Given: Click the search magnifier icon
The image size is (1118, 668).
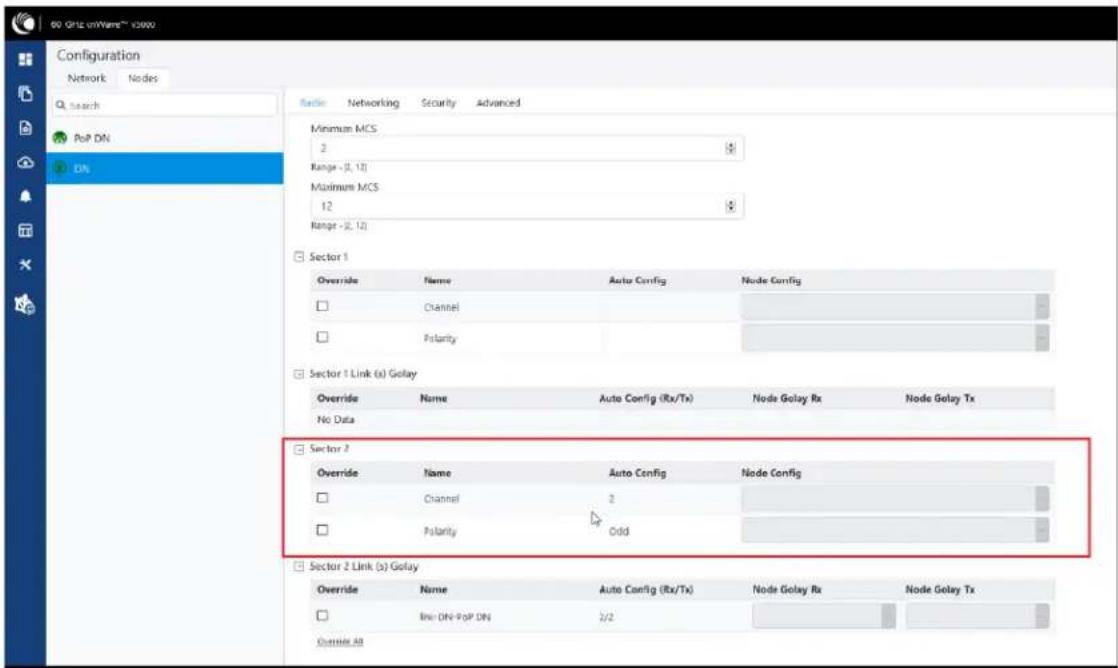Looking at the screenshot, I should [x=61, y=105].
